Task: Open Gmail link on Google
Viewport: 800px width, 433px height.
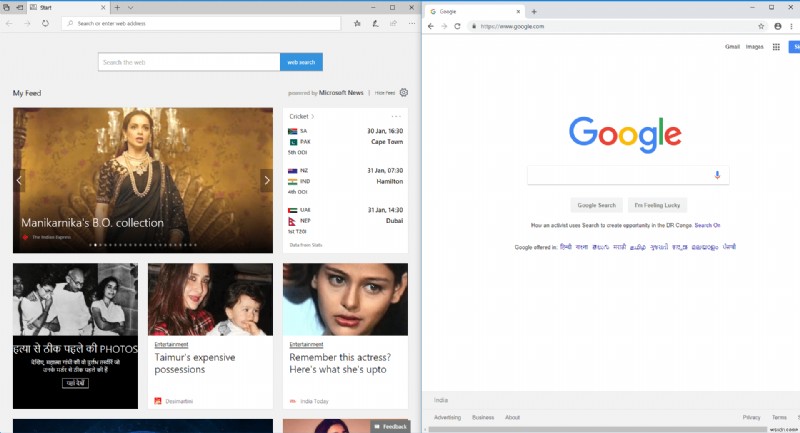Action: pos(732,47)
